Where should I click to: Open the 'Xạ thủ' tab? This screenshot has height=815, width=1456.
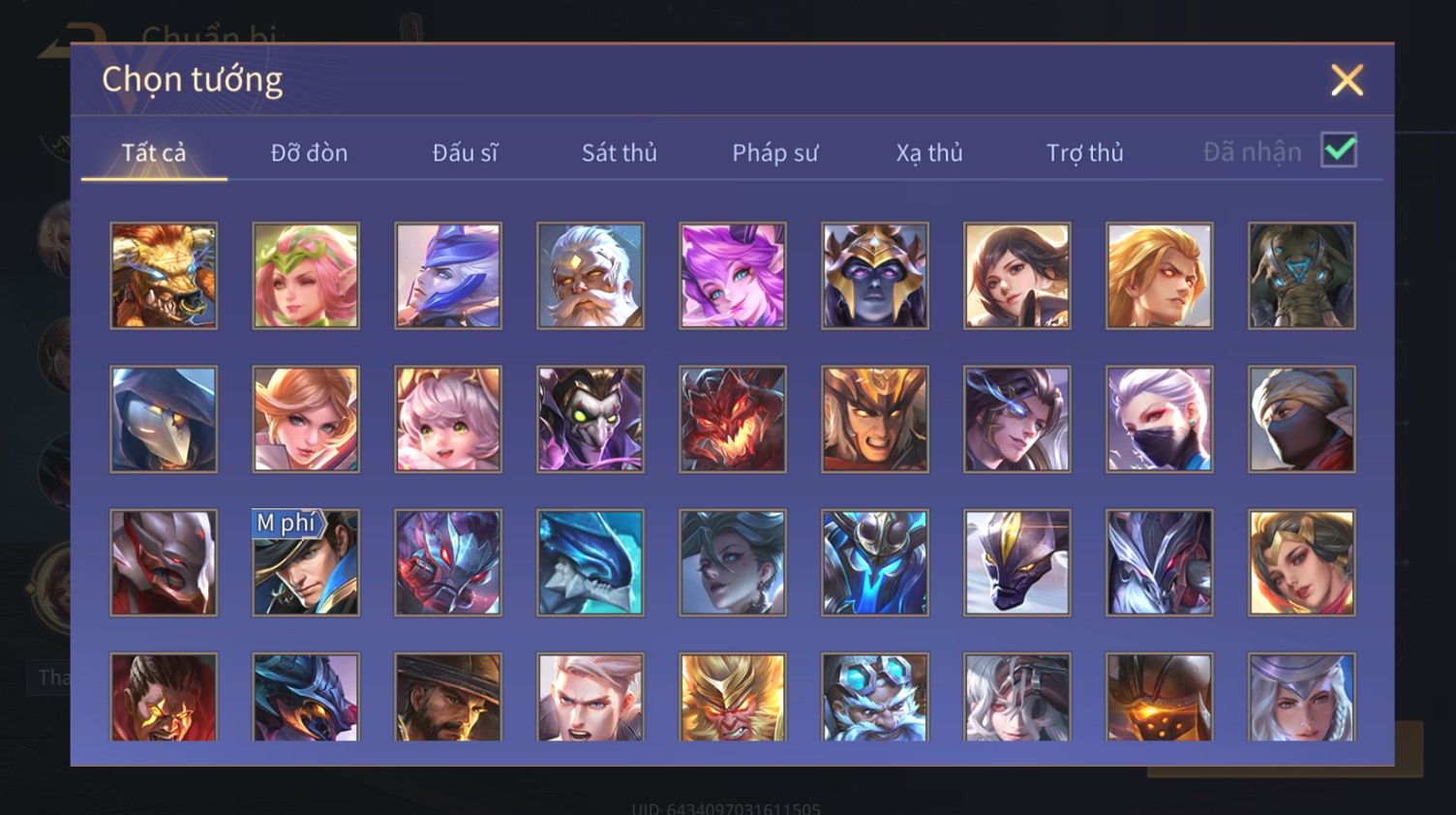929,153
